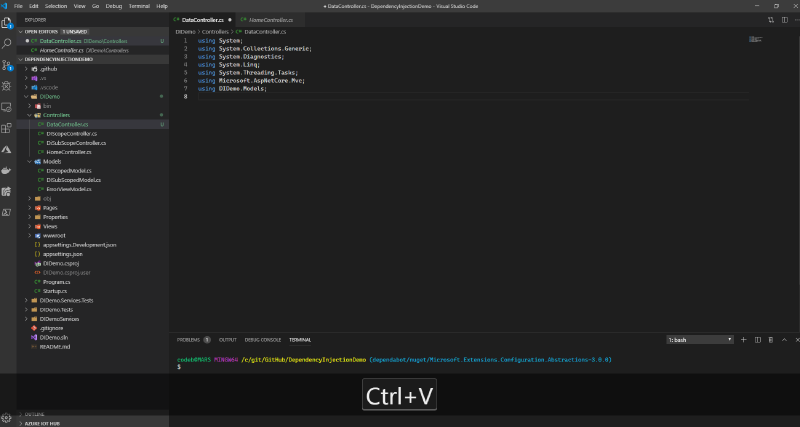Open Startup.cs from the explorer
Screen dimensions: 800x427
coord(55,291)
